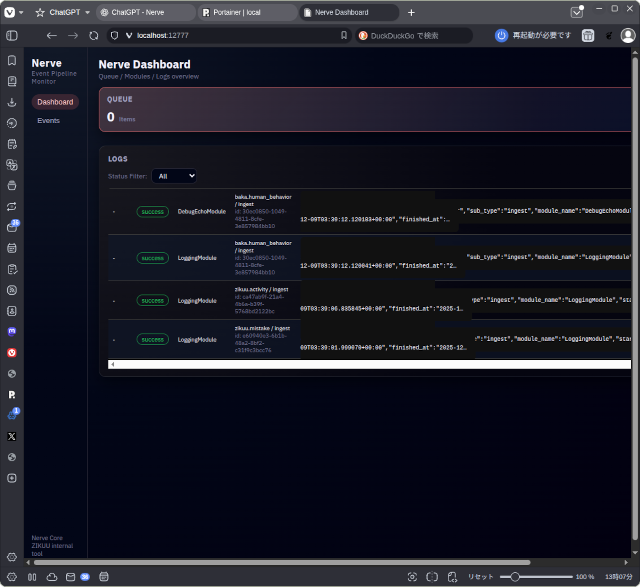640x587 pixels.
Task: Expand the ChatGPT workspace dropdown
Action: point(87,12)
